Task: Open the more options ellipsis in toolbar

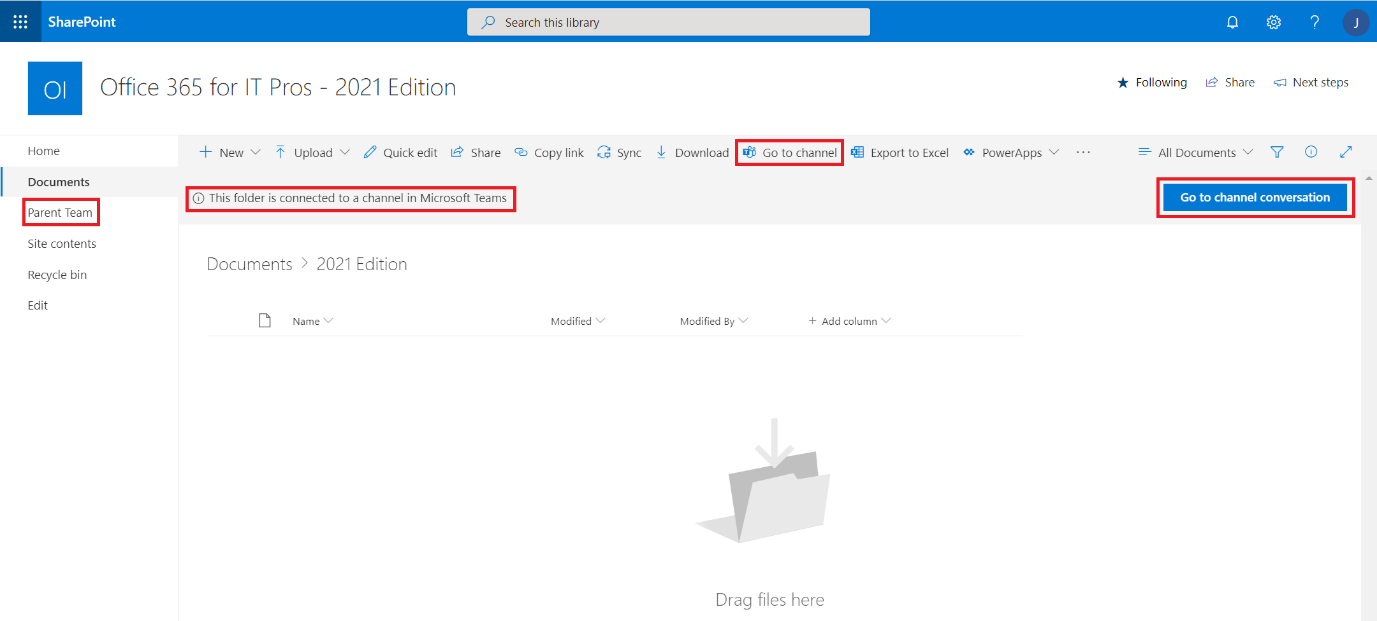Action: click(1083, 153)
